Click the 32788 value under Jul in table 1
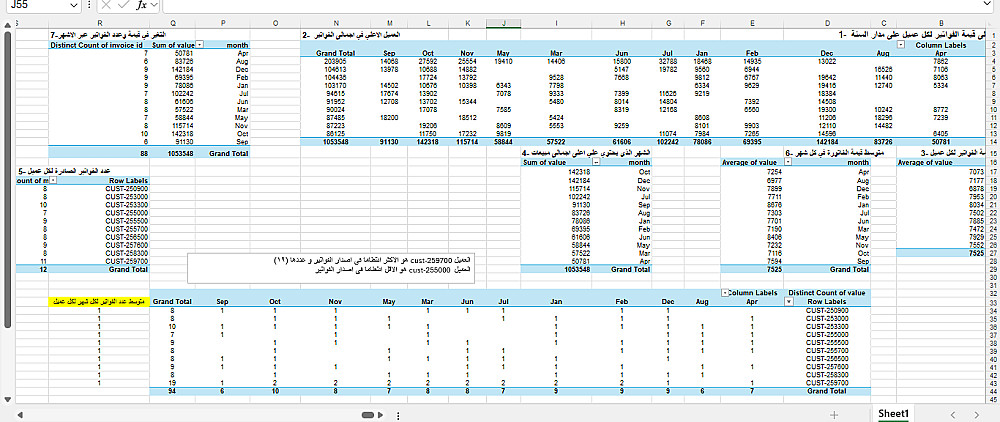 point(668,61)
